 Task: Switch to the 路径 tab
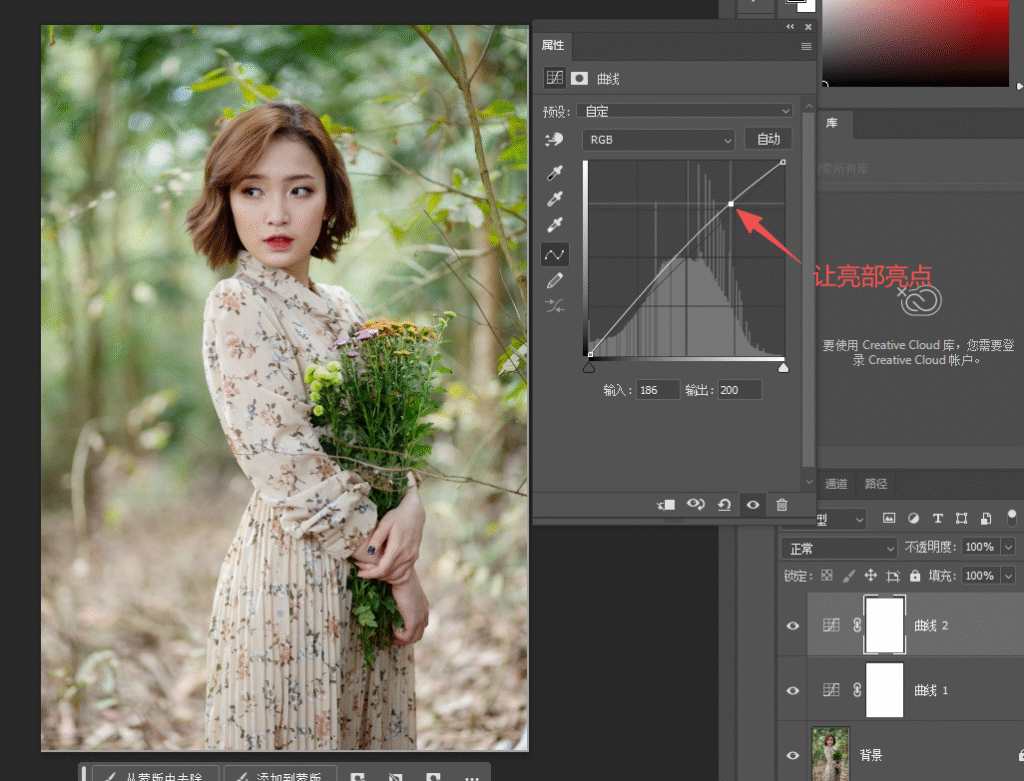(876, 484)
